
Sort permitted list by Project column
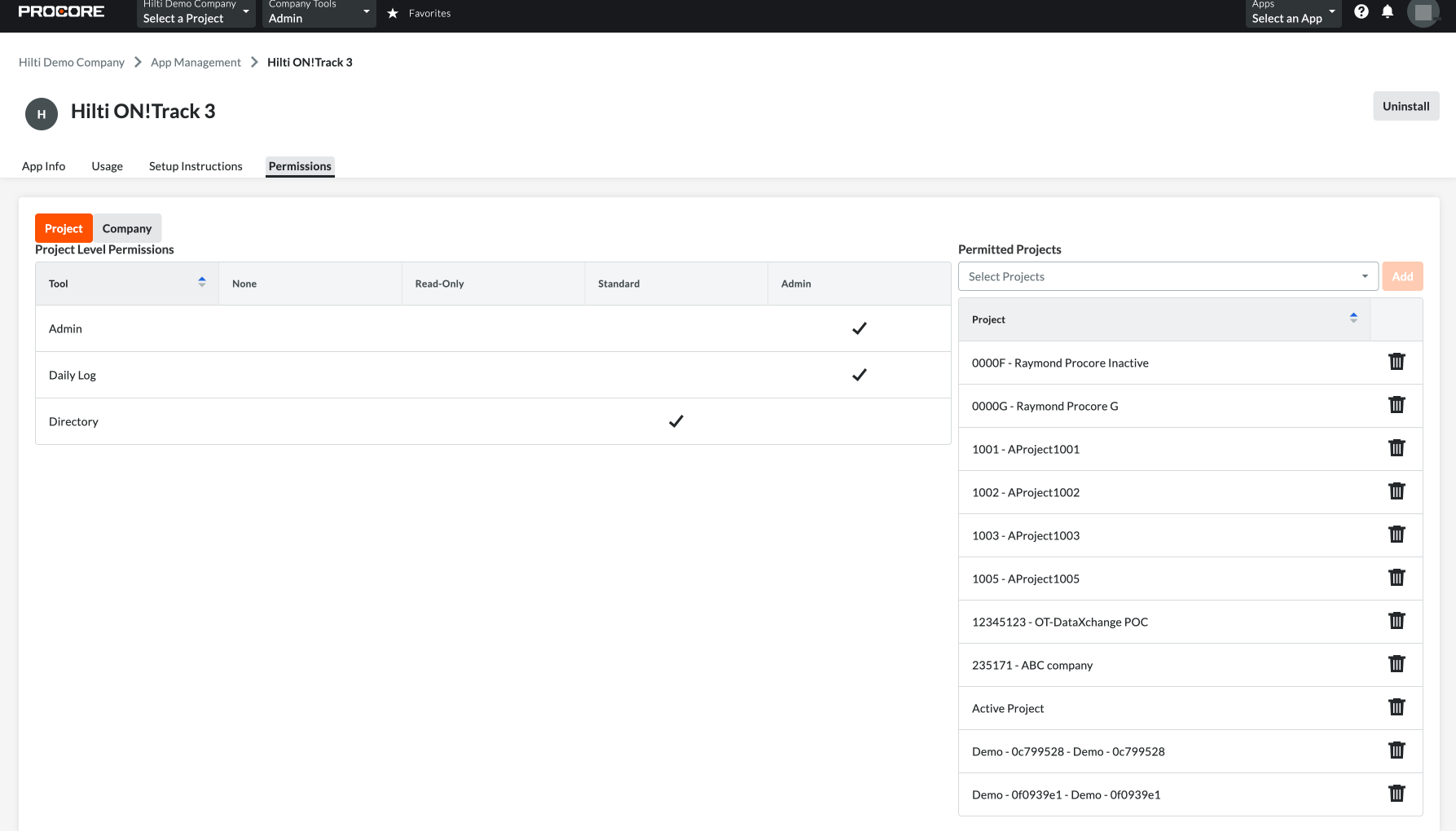tap(1353, 318)
